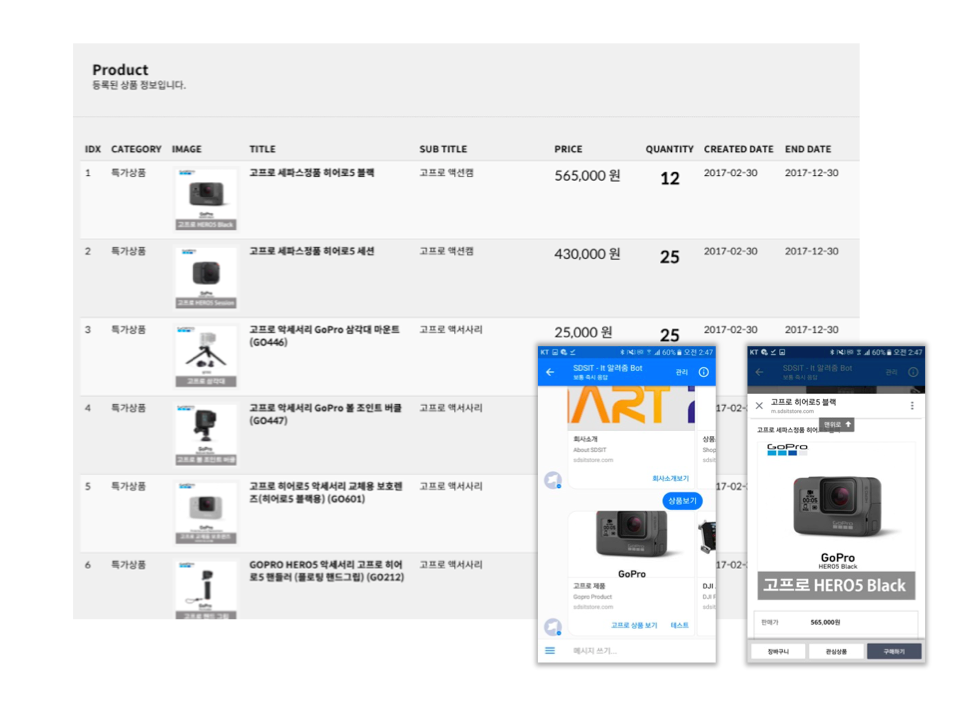
Task: Click the PRICE column header
Action: pyautogui.click(x=568, y=149)
